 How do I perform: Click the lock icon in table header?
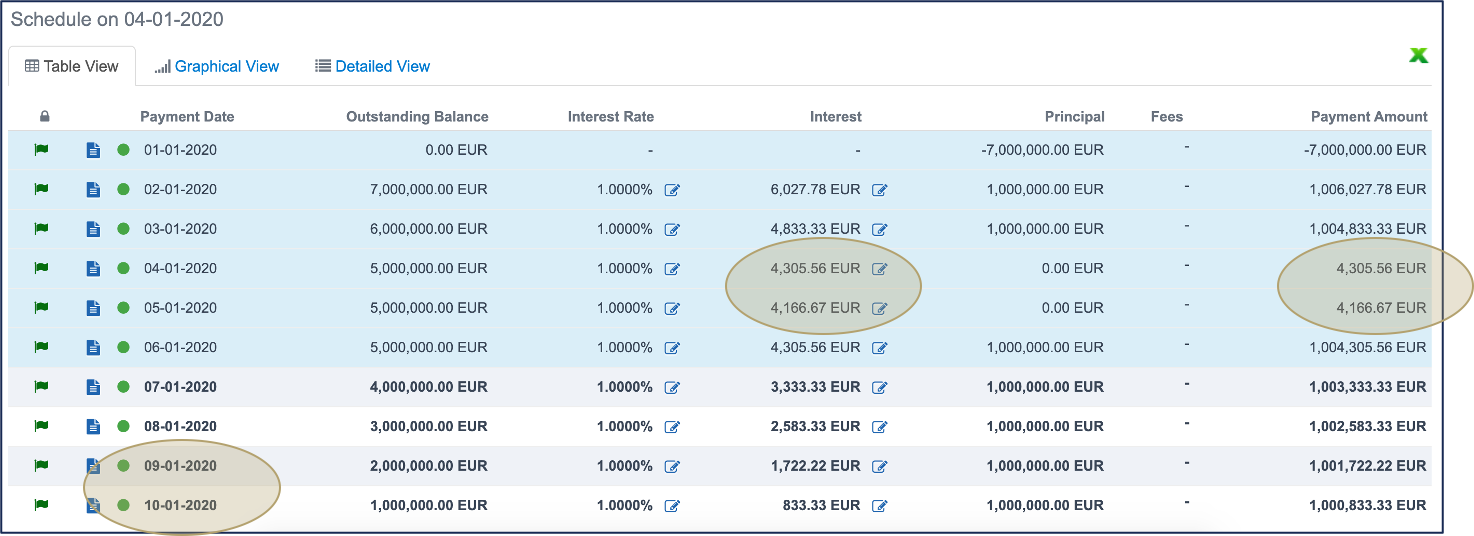point(44,116)
